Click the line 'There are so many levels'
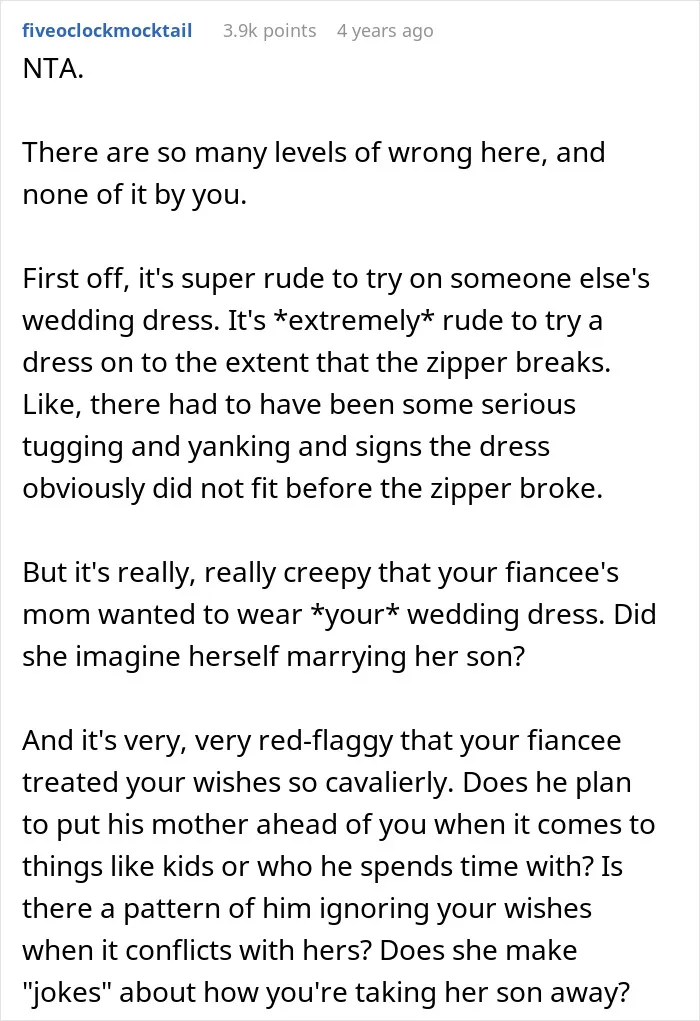This screenshot has width=700, height=1021. tap(314, 152)
